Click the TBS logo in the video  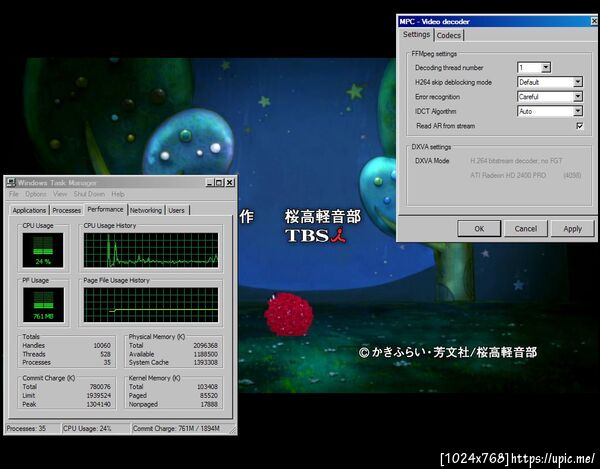(x=316, y=236)
